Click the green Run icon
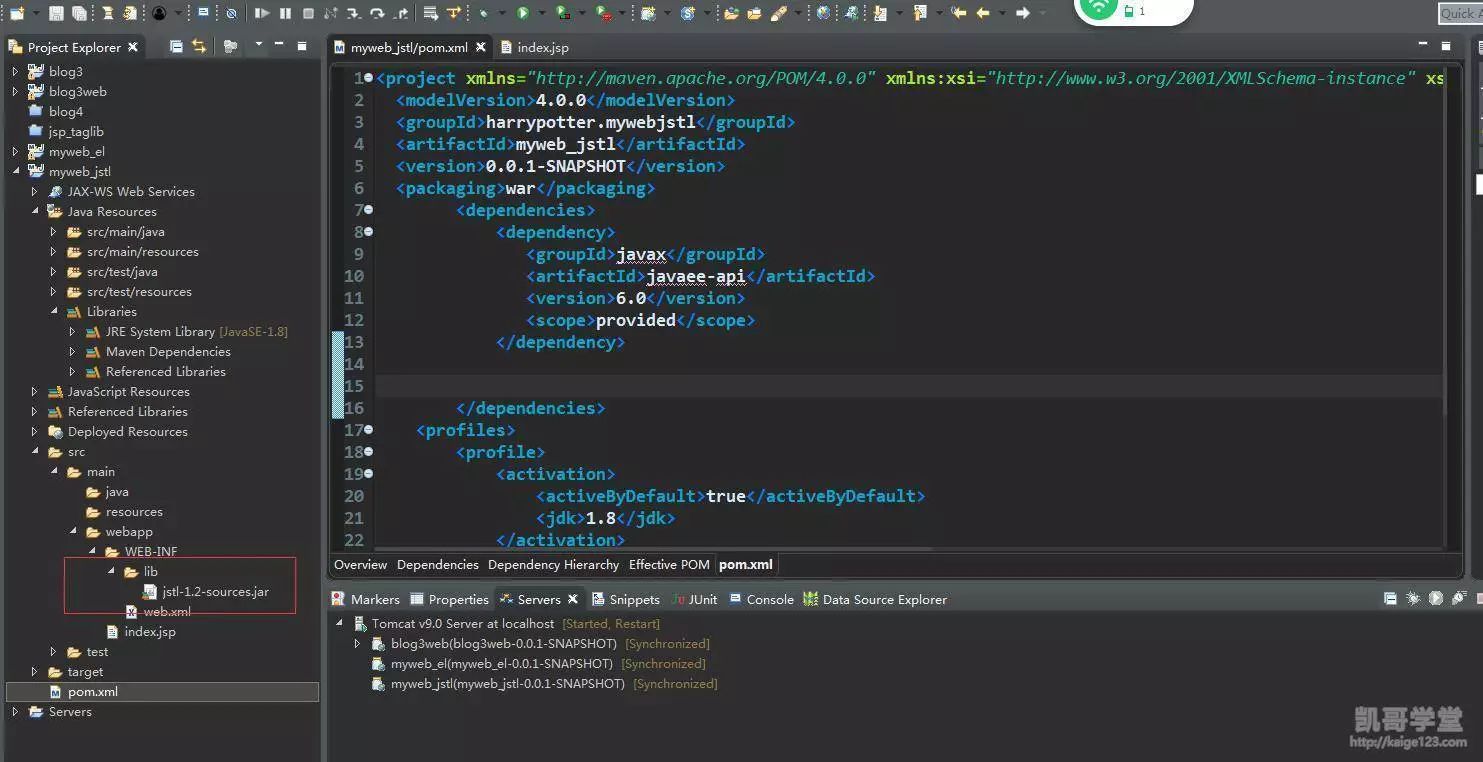The image size is (1483, 762). point(522,13)
